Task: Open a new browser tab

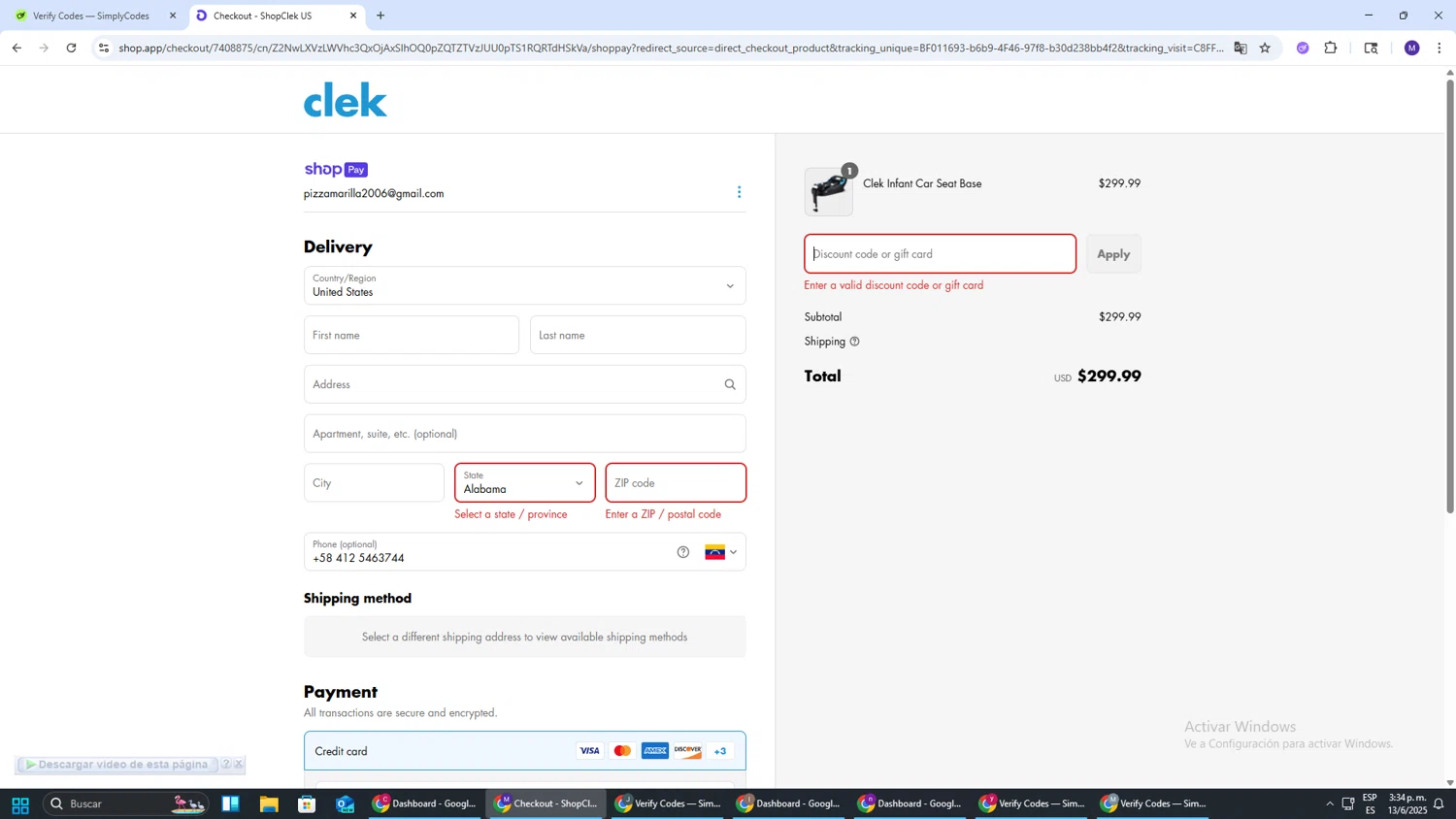Action: (x=381, y=16)
